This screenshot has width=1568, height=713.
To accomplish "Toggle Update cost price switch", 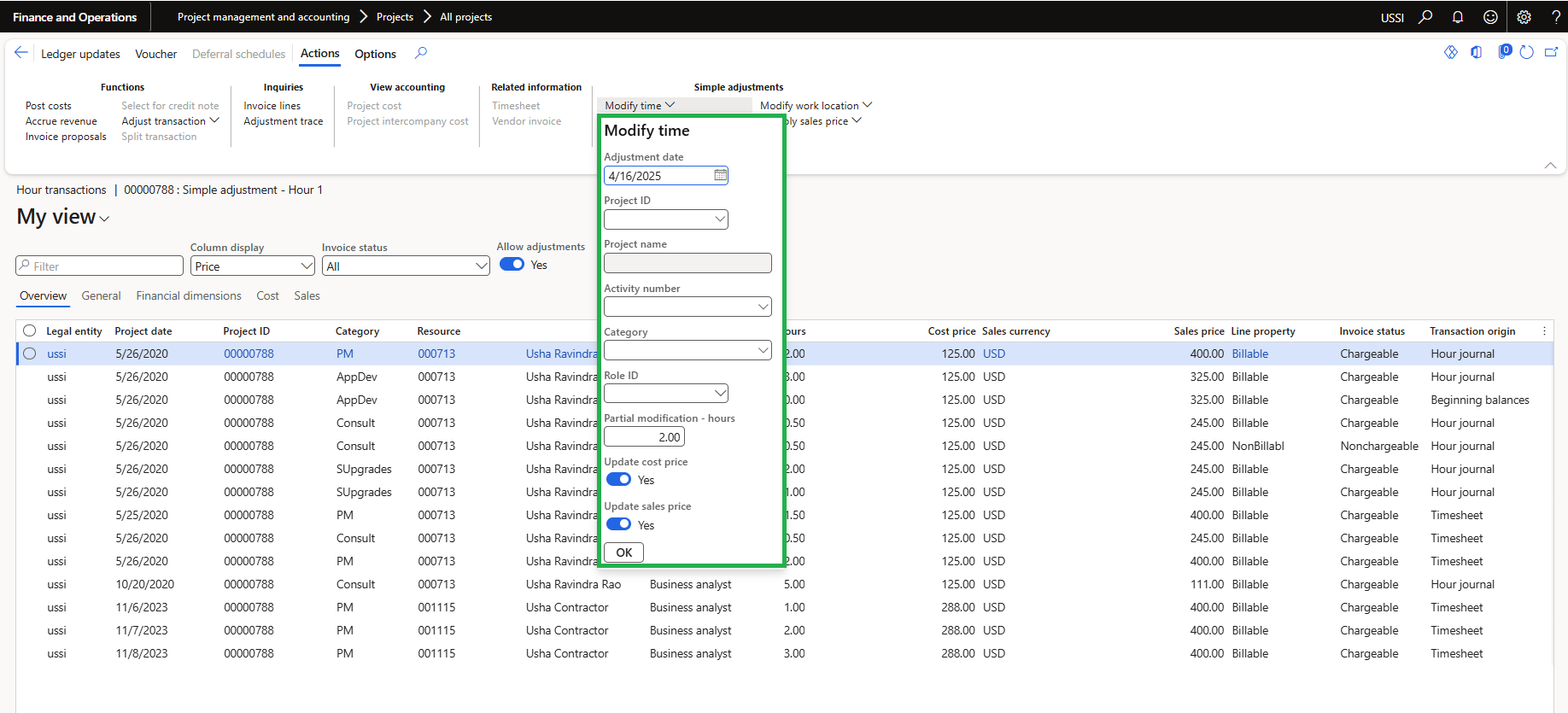I will (x=618, y=480).
